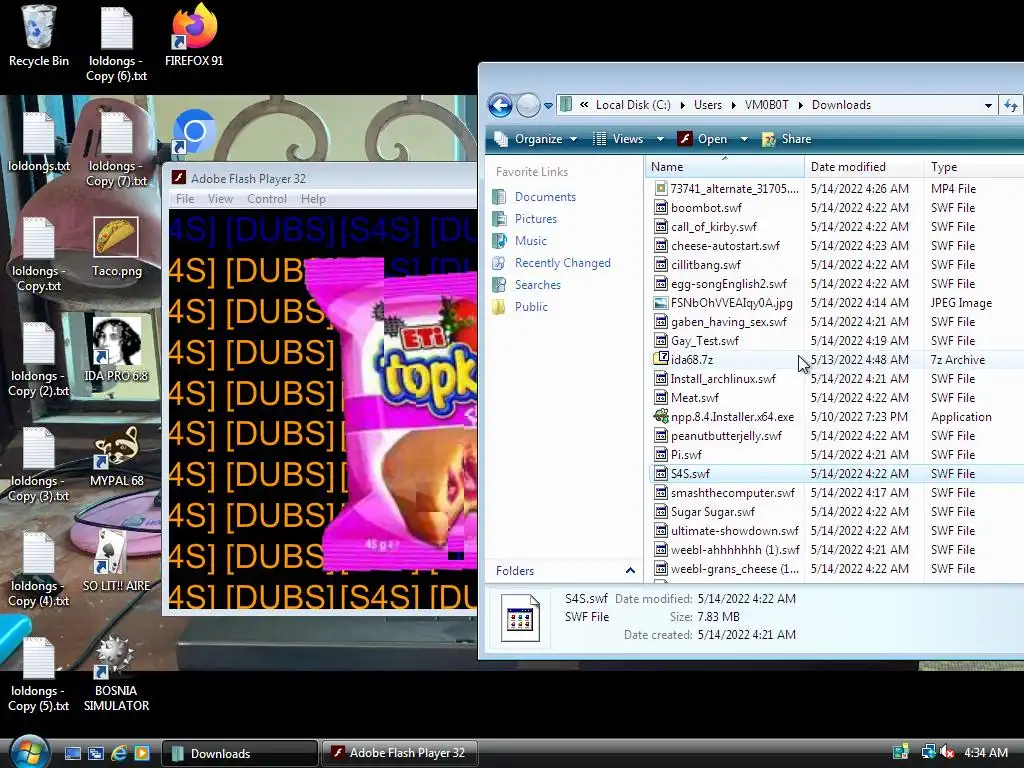Open the Recently Changed favorite link
The height and width of the screenshot is (768, 1024).
point(553,263)
